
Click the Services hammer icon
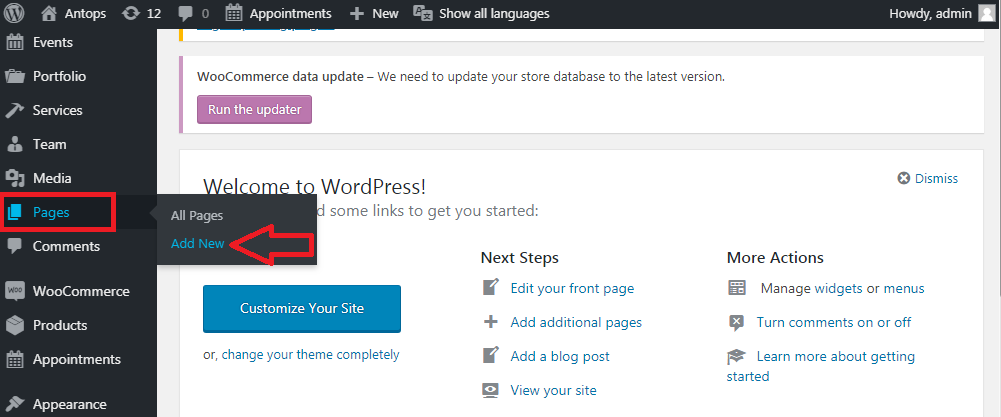[x=15, y=110]
